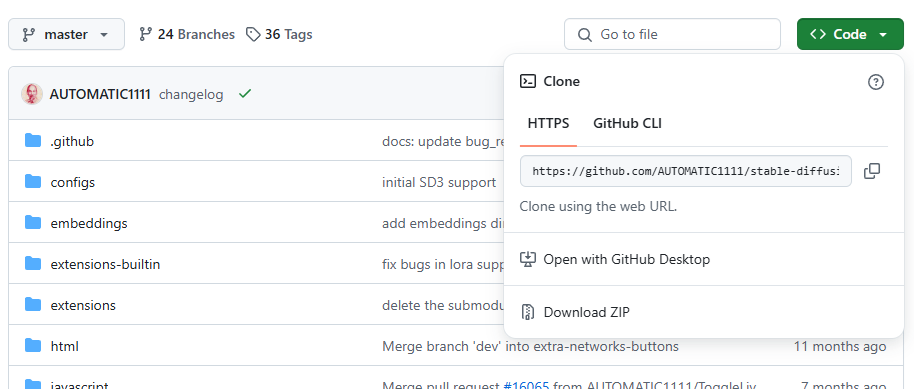Open the embeddings folder

pyautogui.click(x=89, y=223)
